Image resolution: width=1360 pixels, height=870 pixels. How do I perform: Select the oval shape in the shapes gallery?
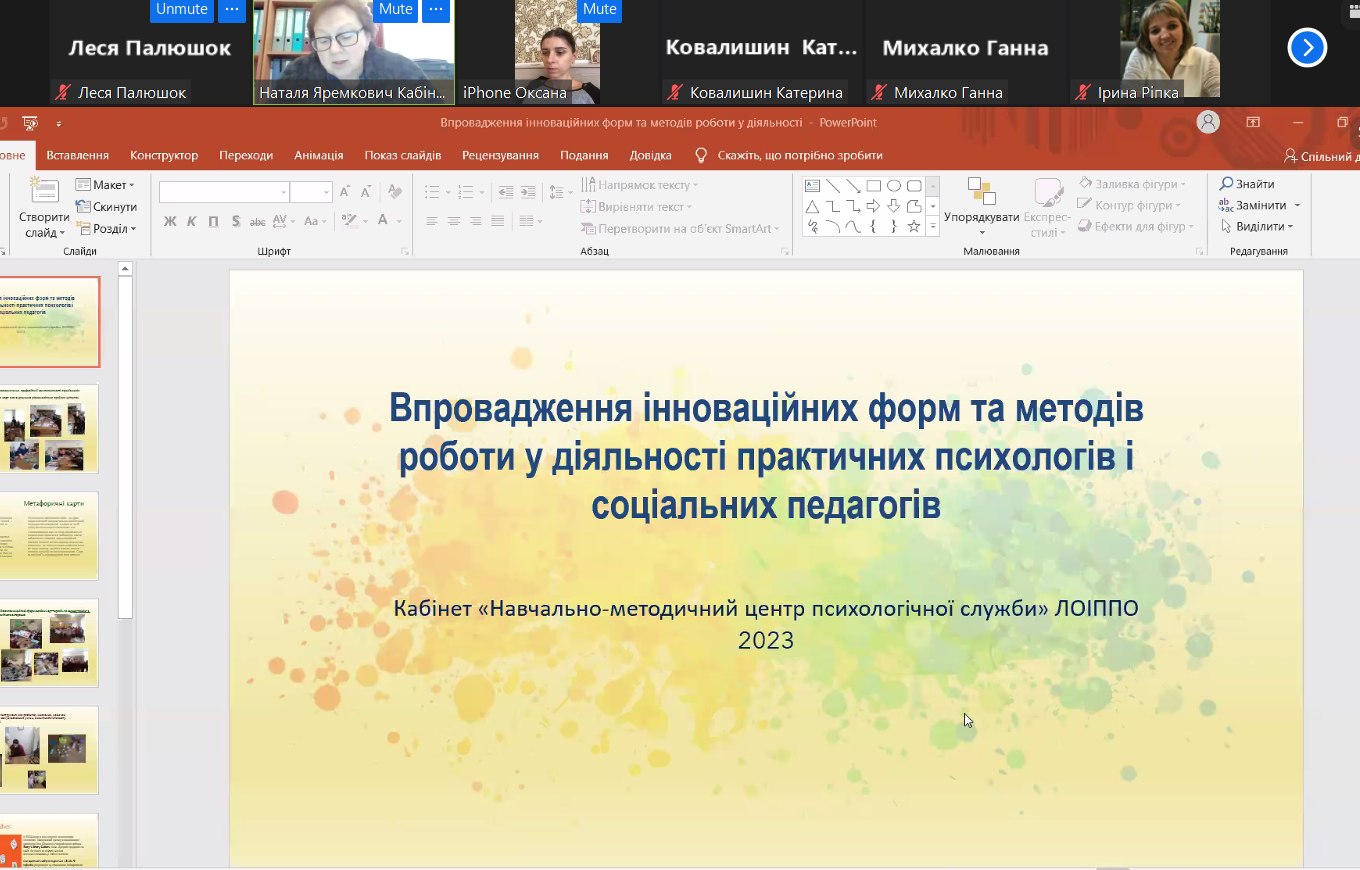tap(894, 186)
